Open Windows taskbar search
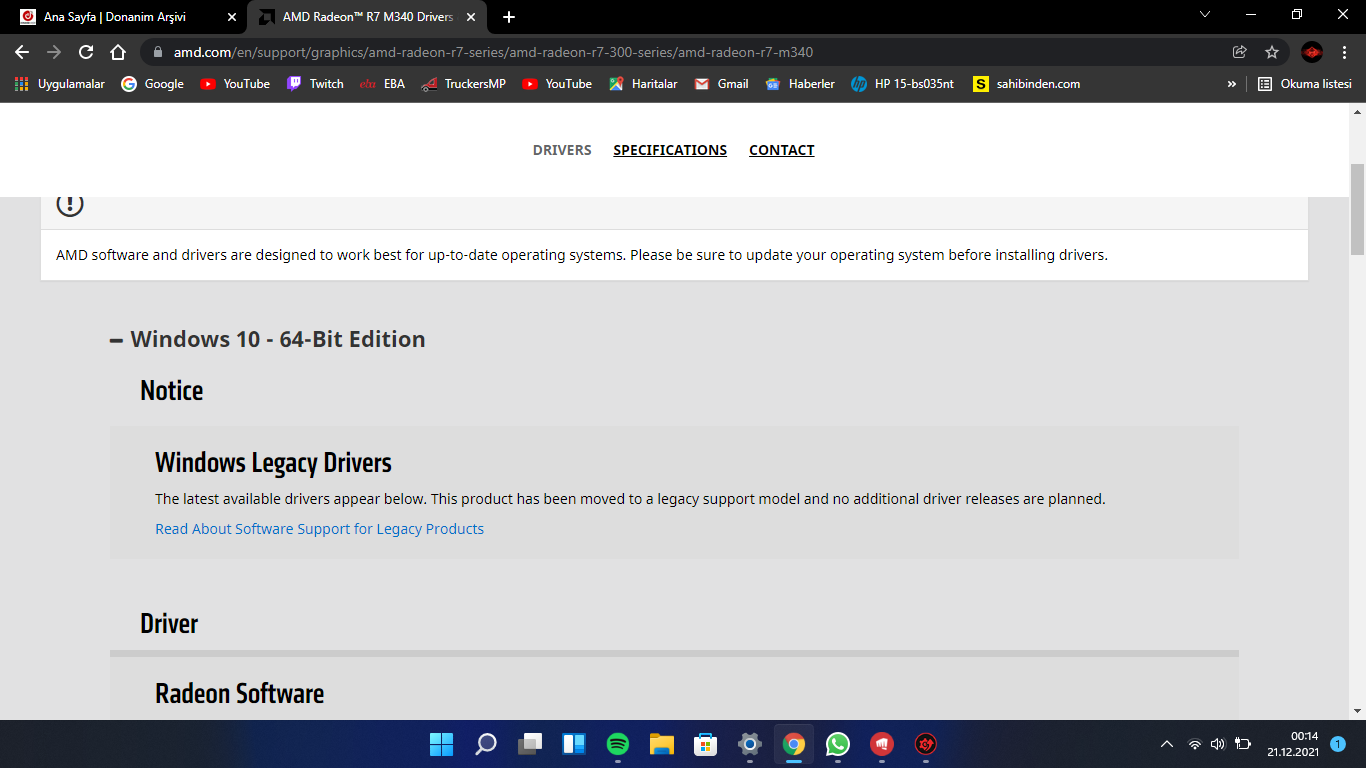Image resolution: width=1366 pixels, height=768 pixels. click(x=486, y=744)
